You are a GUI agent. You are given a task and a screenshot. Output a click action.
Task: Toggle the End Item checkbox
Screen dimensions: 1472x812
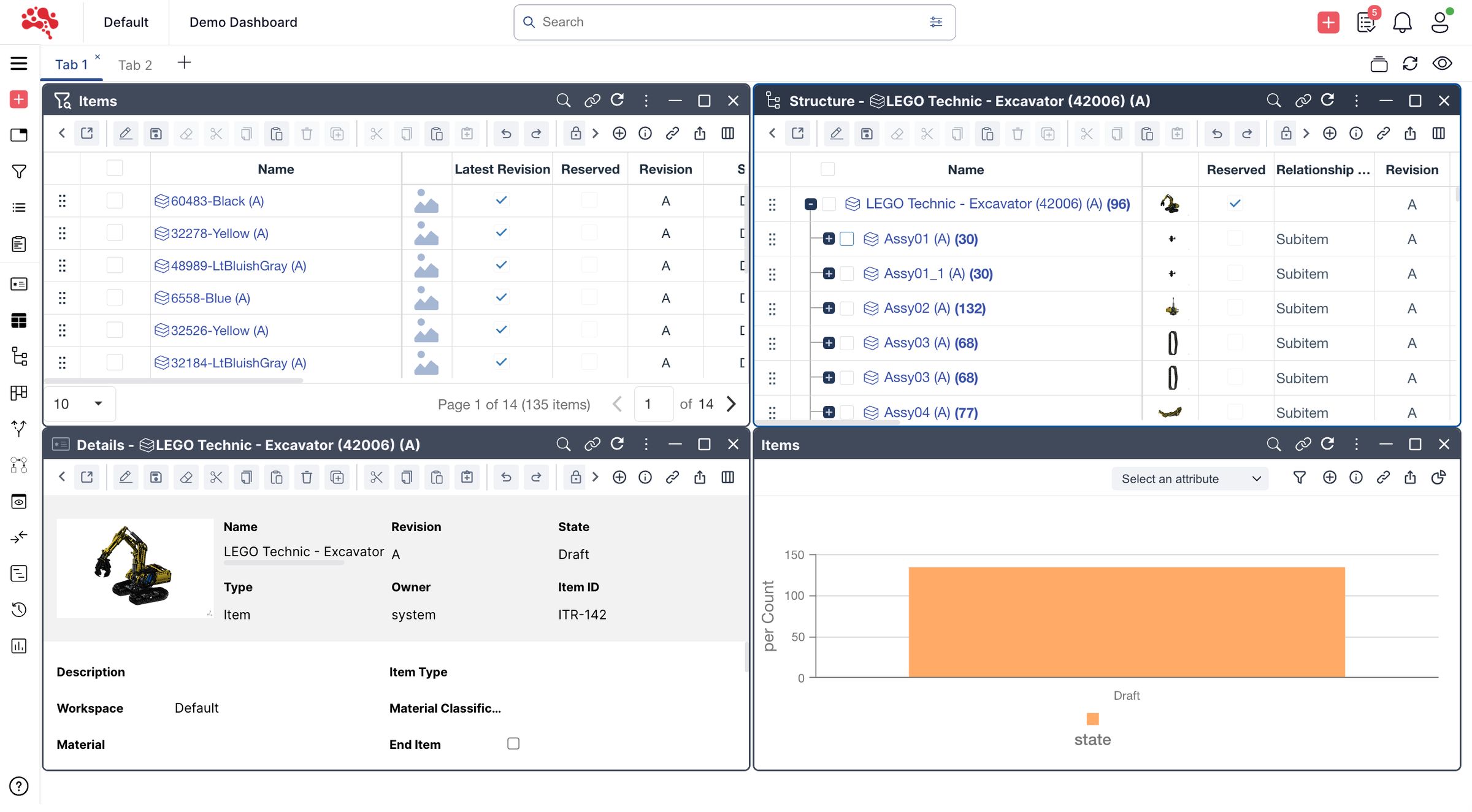tap(513, 744)
